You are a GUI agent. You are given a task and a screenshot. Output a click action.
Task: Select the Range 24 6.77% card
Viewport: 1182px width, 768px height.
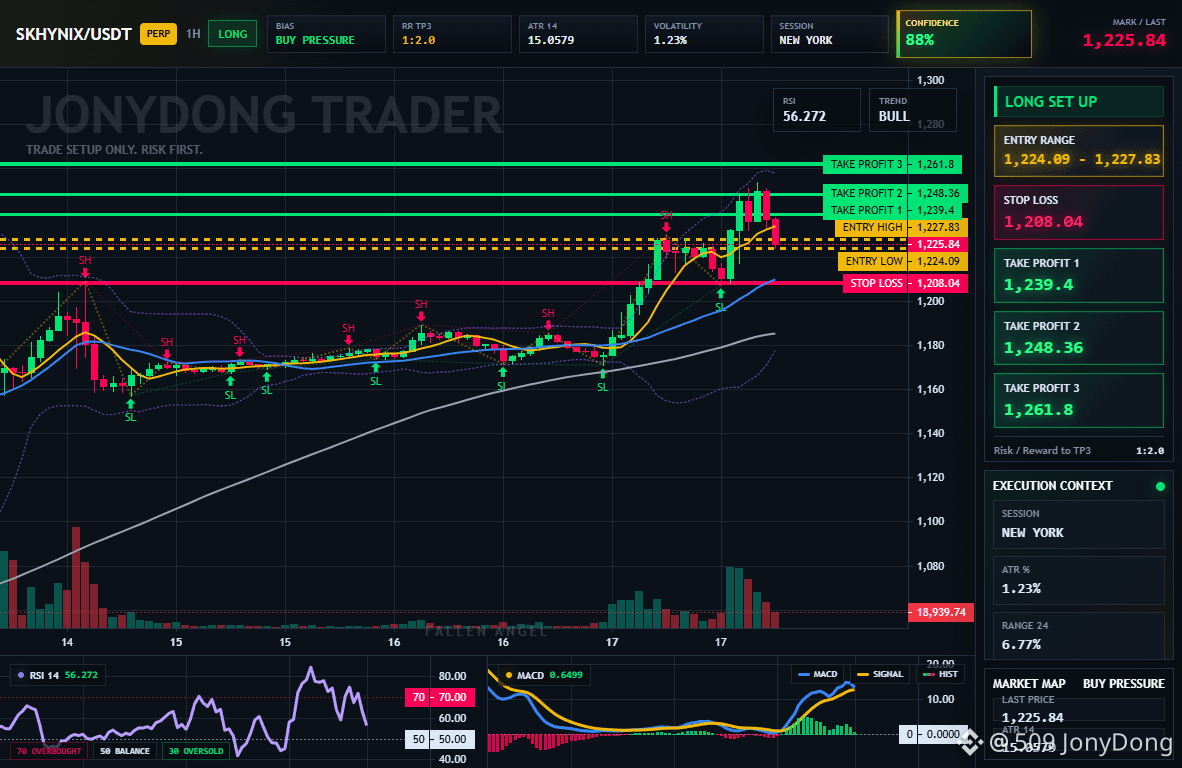coord(1079,635)
